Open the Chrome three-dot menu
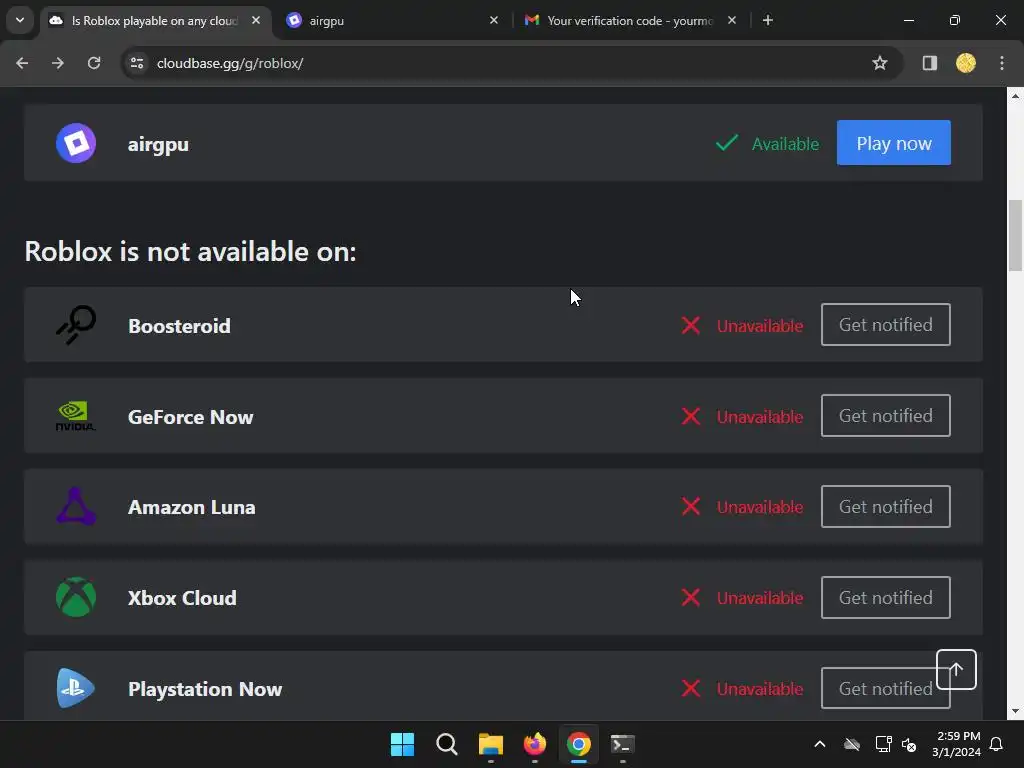Viewport: 1024px width, 768px height. pyautogui.click(x=1002, y=63)
